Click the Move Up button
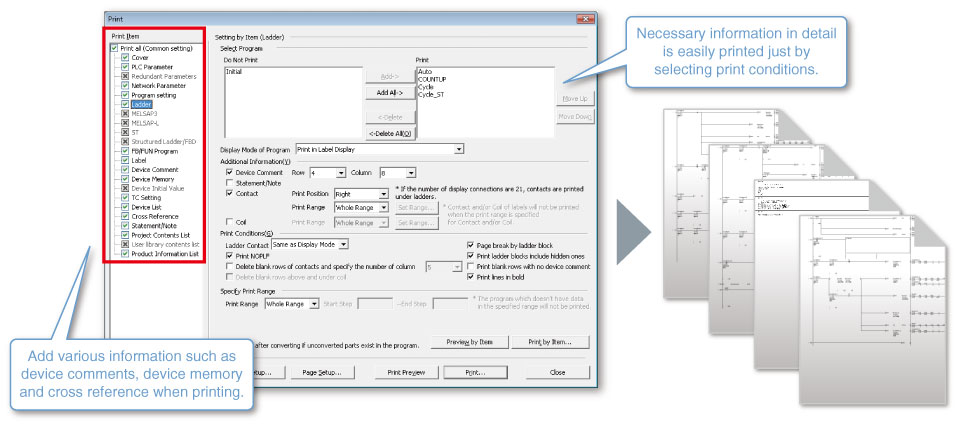Viewport: 960px width, 428px height. [x=575, y=99]
